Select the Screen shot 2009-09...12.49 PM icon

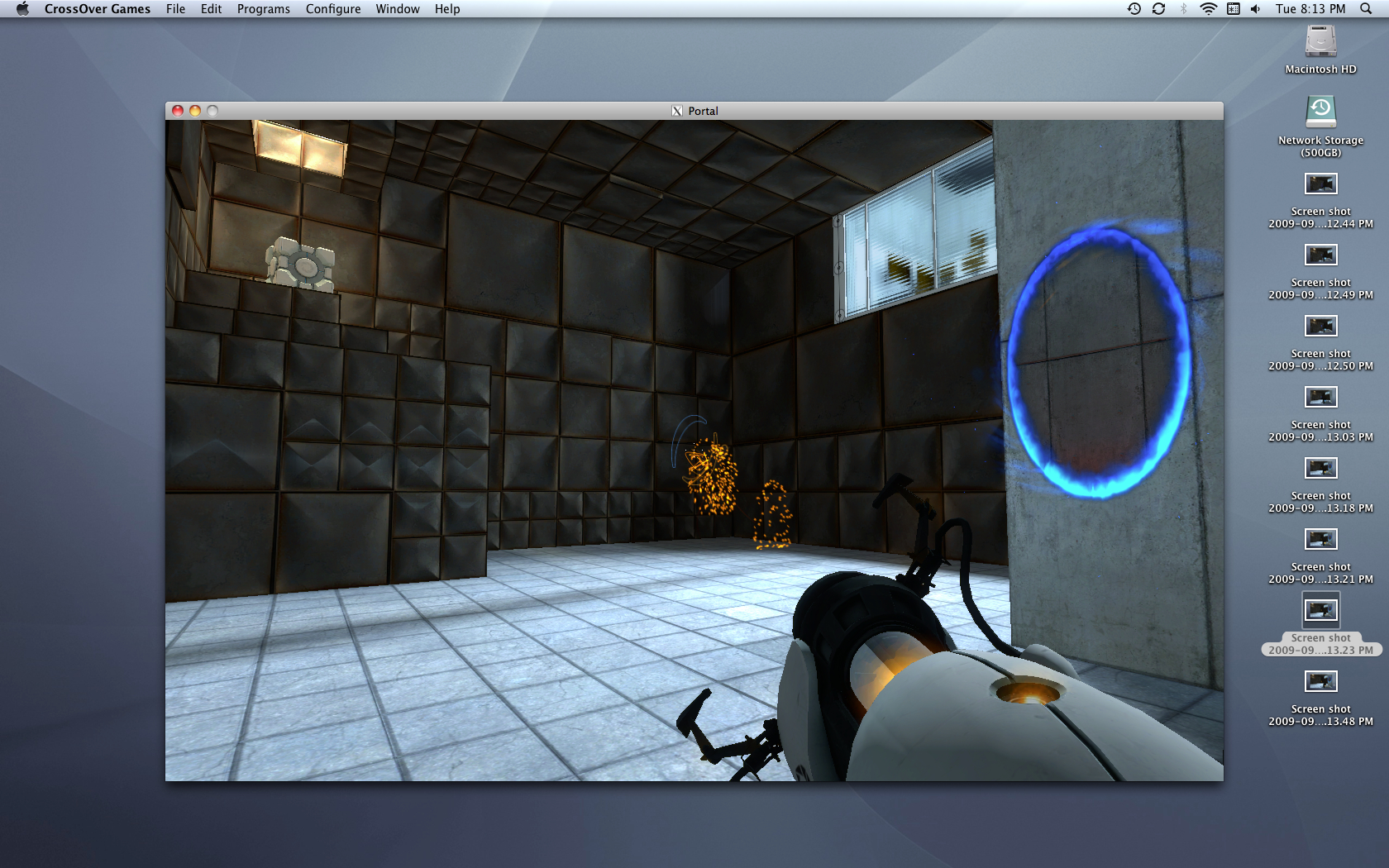coord(1320,255)
